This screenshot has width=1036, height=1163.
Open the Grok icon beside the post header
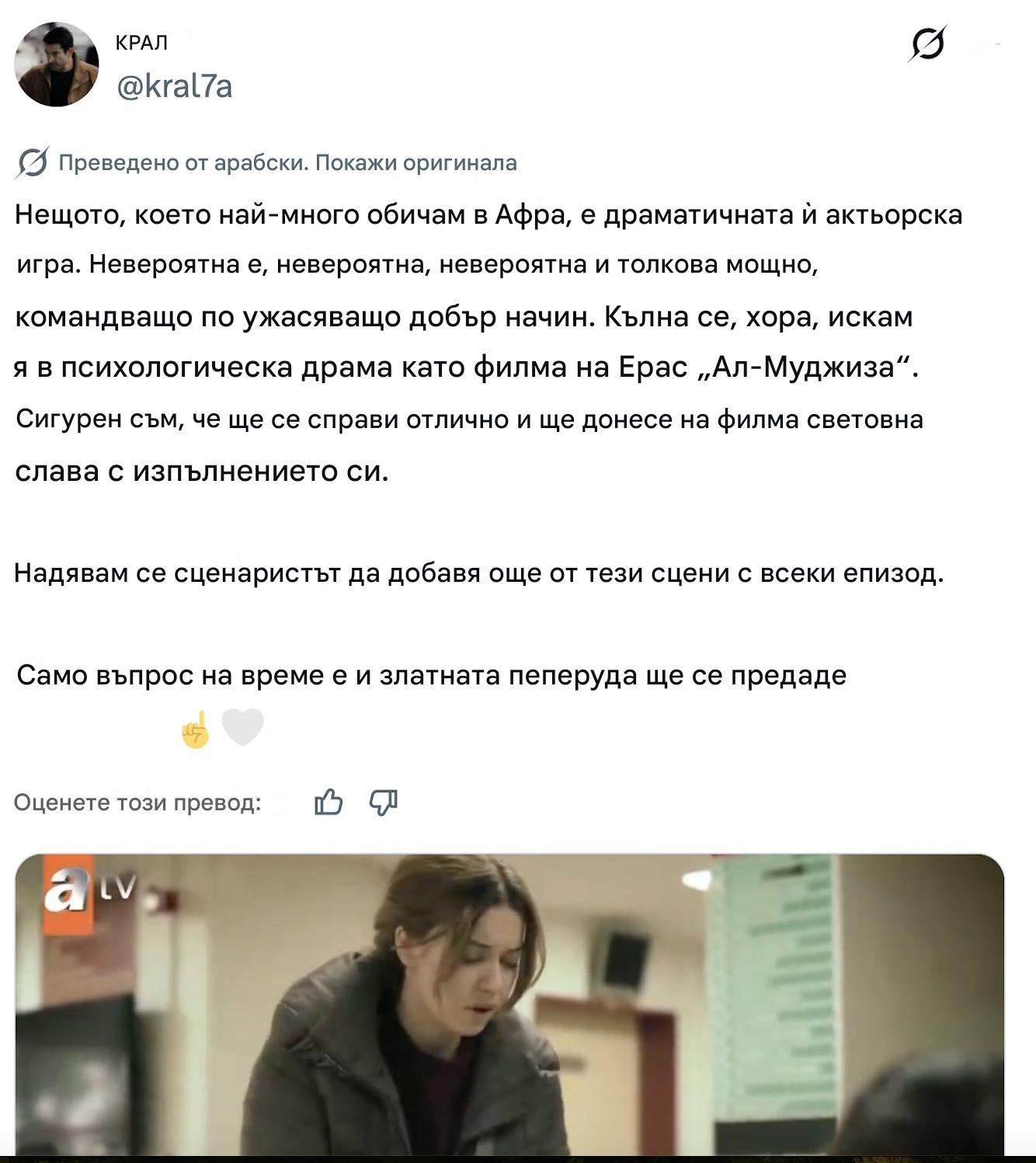point(927,44)
